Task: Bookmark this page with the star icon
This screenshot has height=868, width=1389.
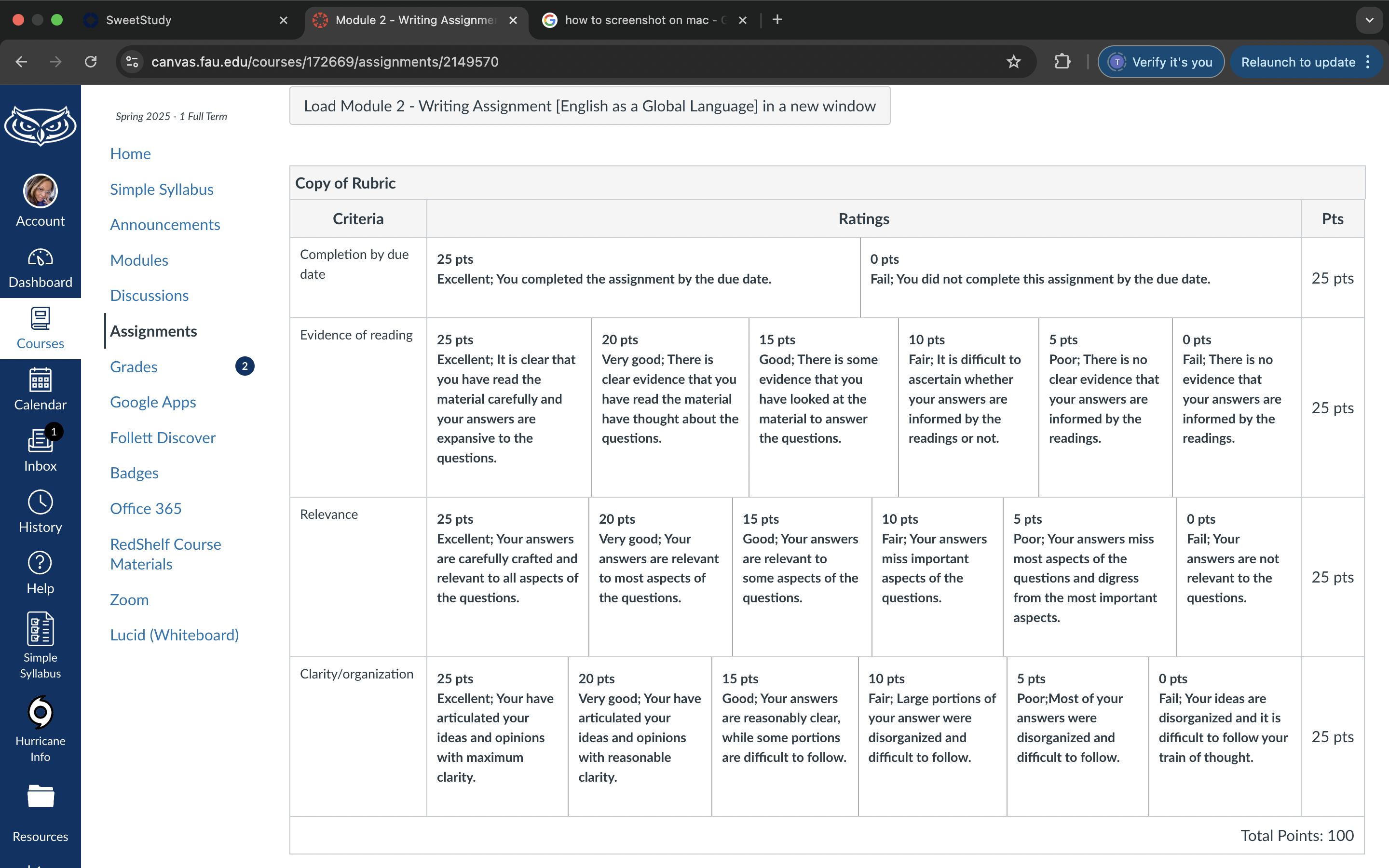Action: [x=1014, y=61]
